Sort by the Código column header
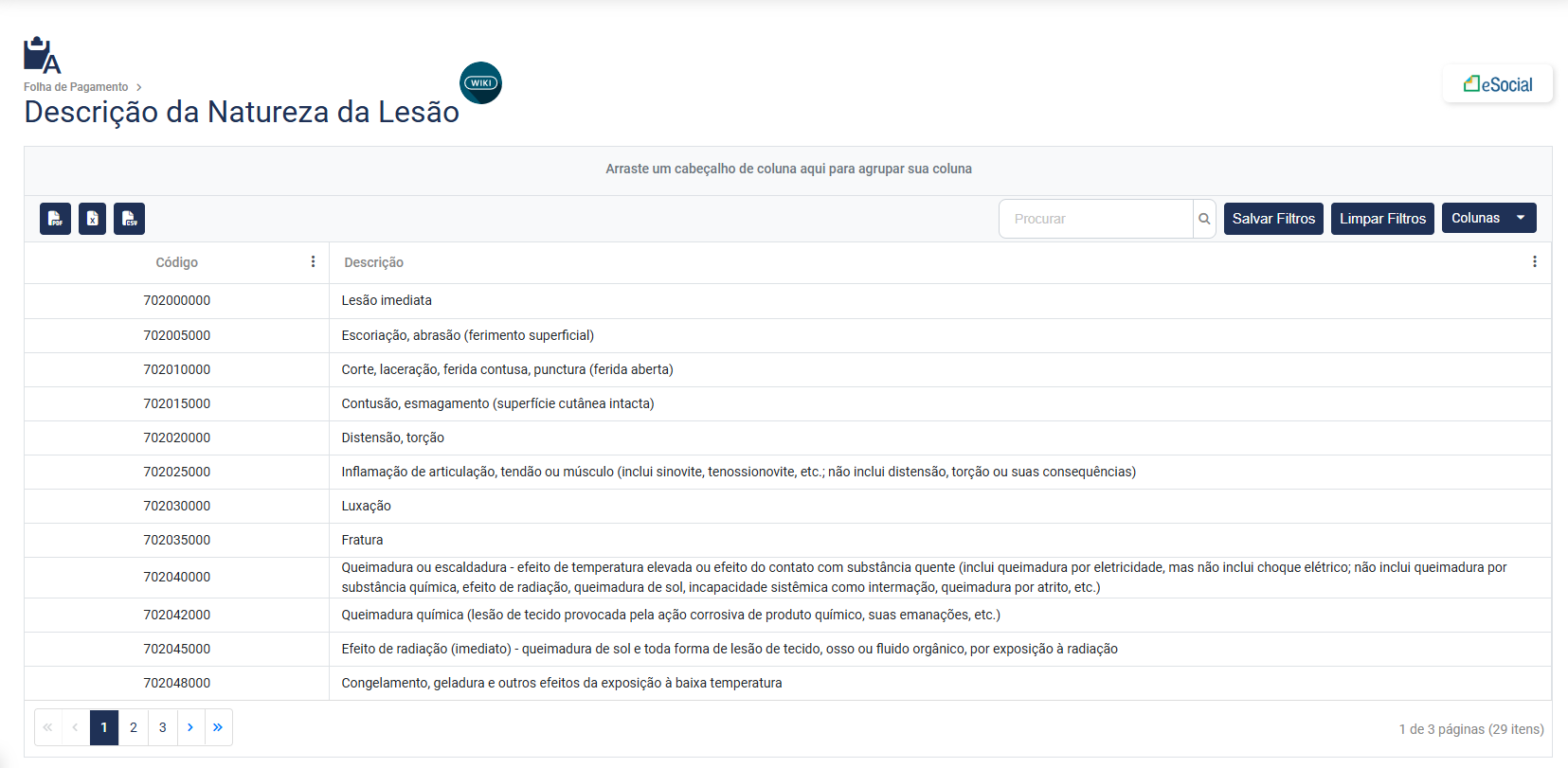 click(x=177, y=262)
